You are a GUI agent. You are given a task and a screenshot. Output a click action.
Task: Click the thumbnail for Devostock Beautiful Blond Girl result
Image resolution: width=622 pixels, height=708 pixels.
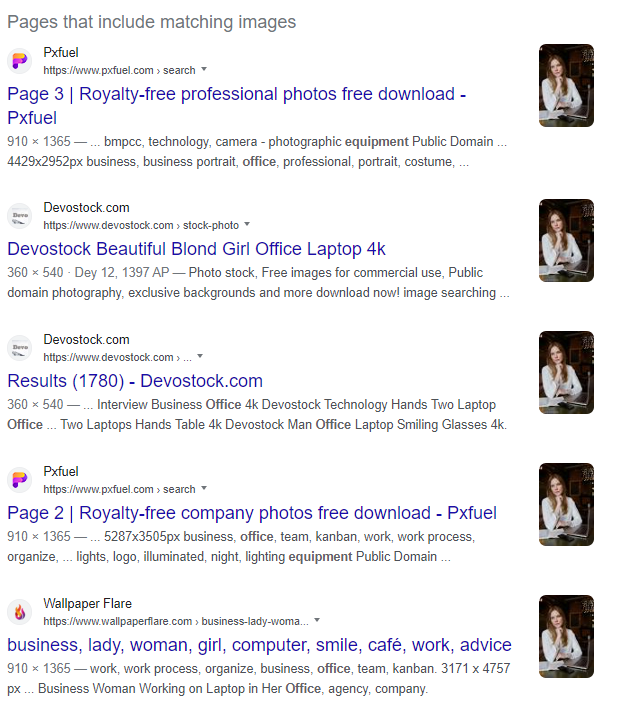point(566,240)
